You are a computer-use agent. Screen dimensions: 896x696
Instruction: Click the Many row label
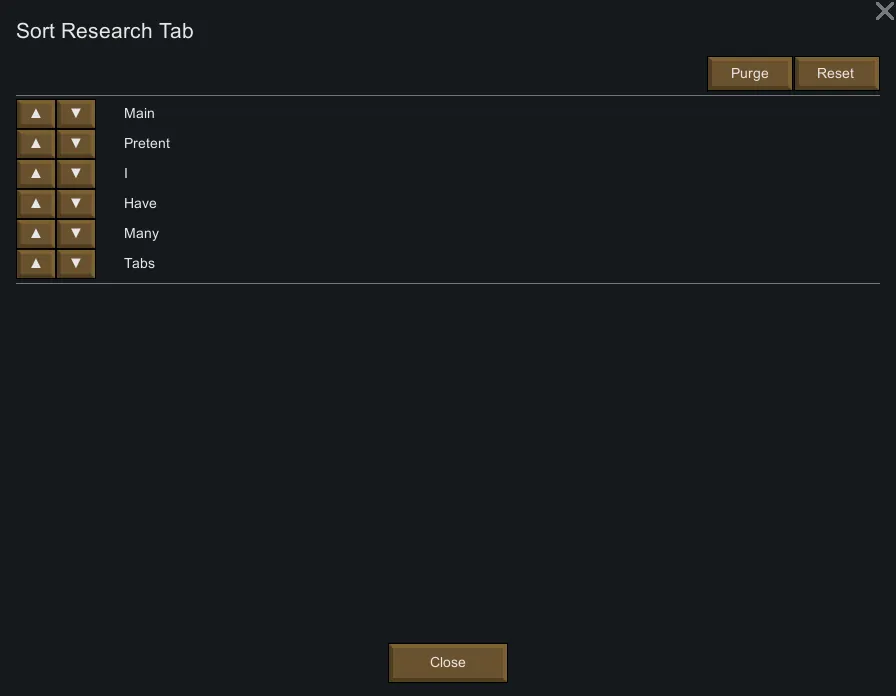click(141, 234)
